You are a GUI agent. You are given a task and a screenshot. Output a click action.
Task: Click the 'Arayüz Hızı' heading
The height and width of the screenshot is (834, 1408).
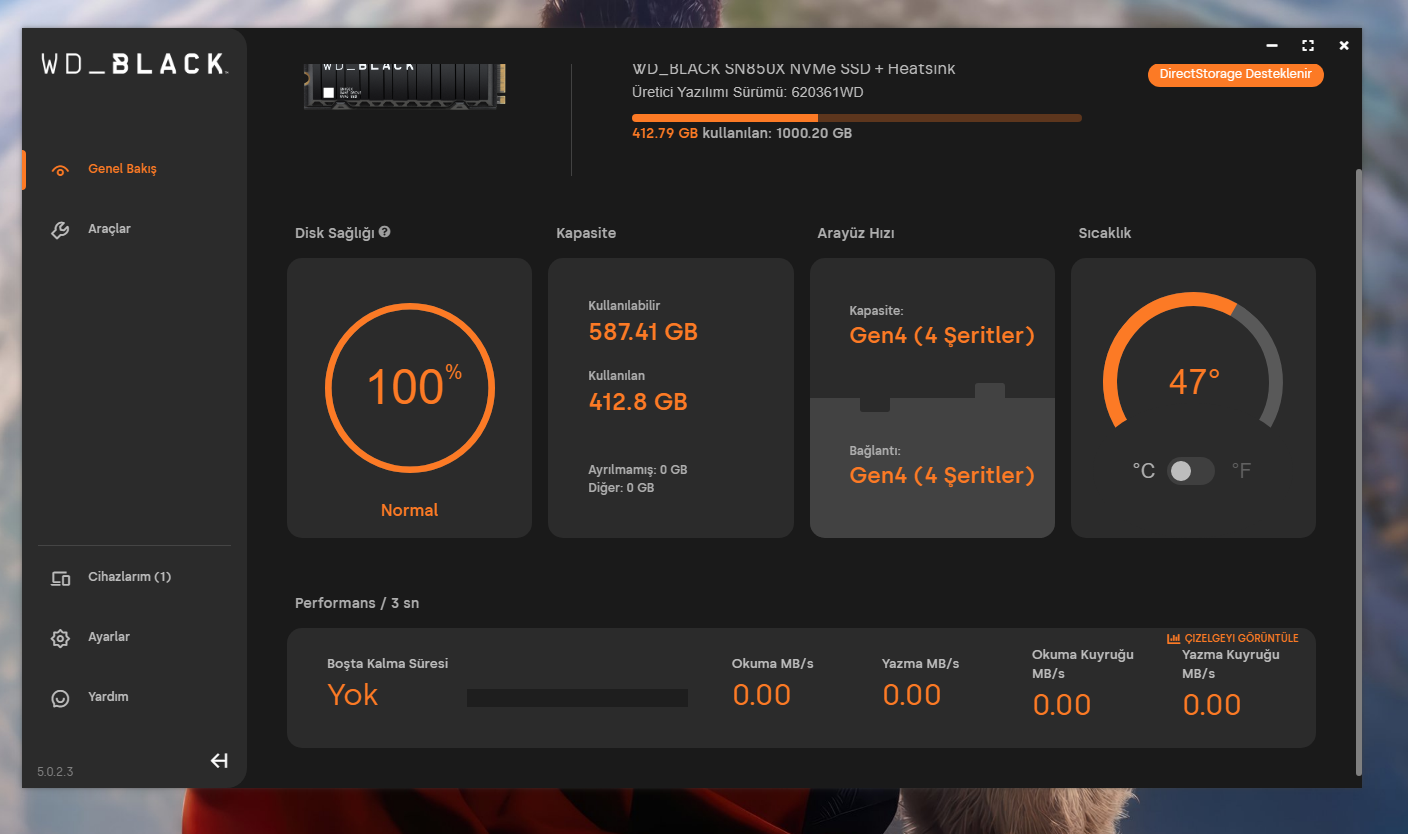pos(856,233)
